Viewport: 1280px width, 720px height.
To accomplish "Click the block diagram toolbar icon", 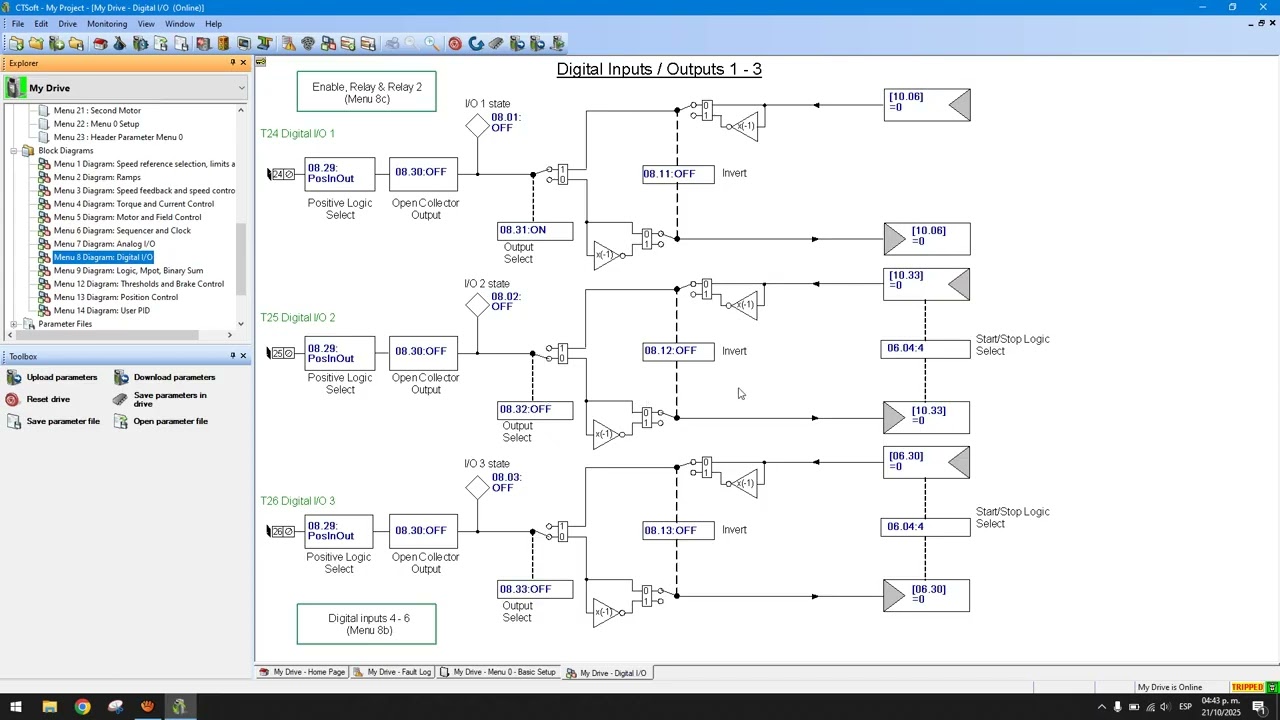I will click(328, 44).
